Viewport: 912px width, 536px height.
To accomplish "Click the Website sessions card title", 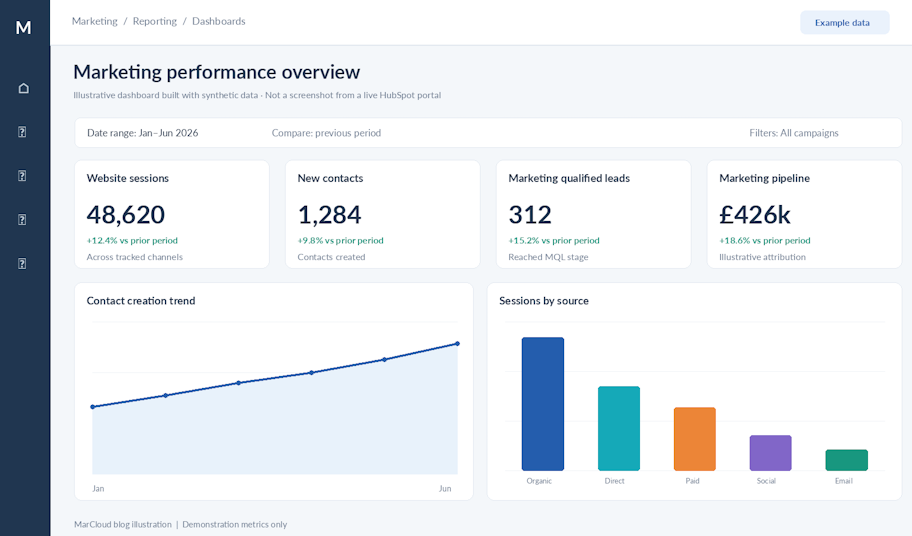I will tap(127, 178).
